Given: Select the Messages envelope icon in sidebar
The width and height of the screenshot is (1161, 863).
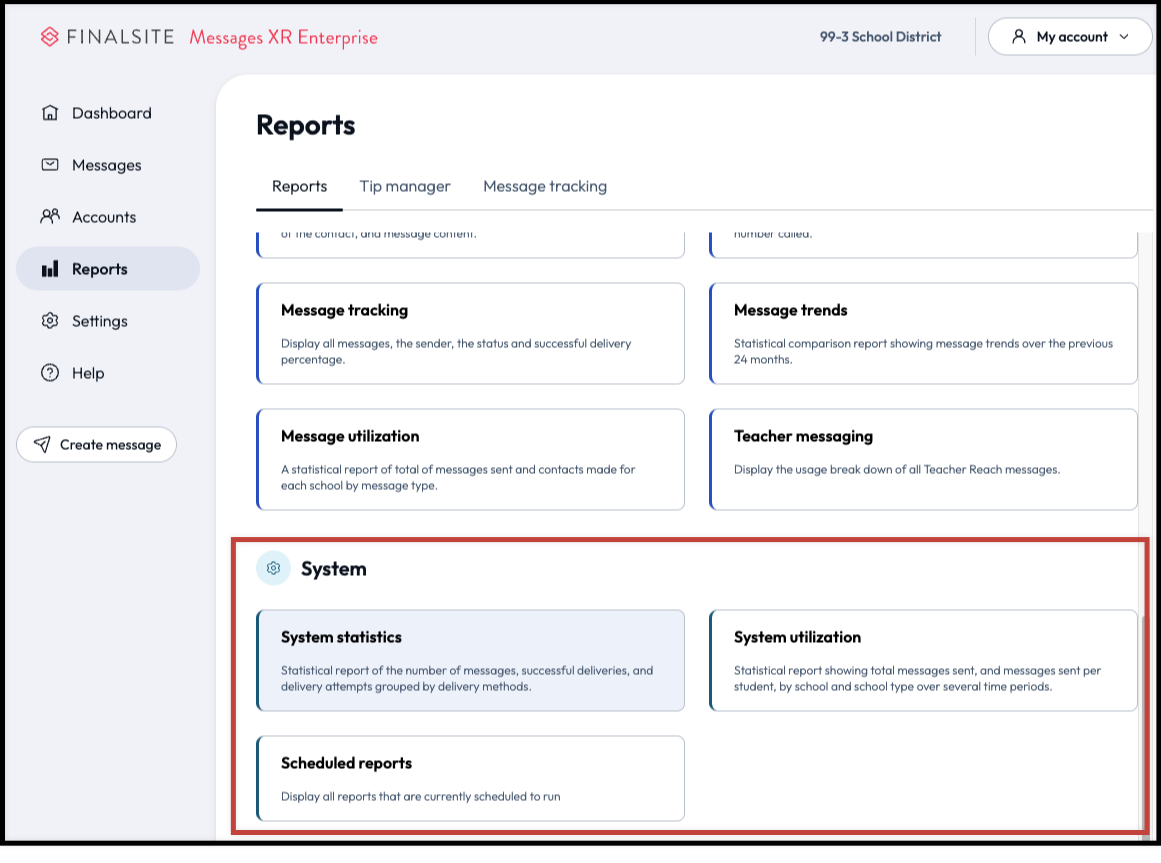Looking at the screenshot, I should click(48, 165).
